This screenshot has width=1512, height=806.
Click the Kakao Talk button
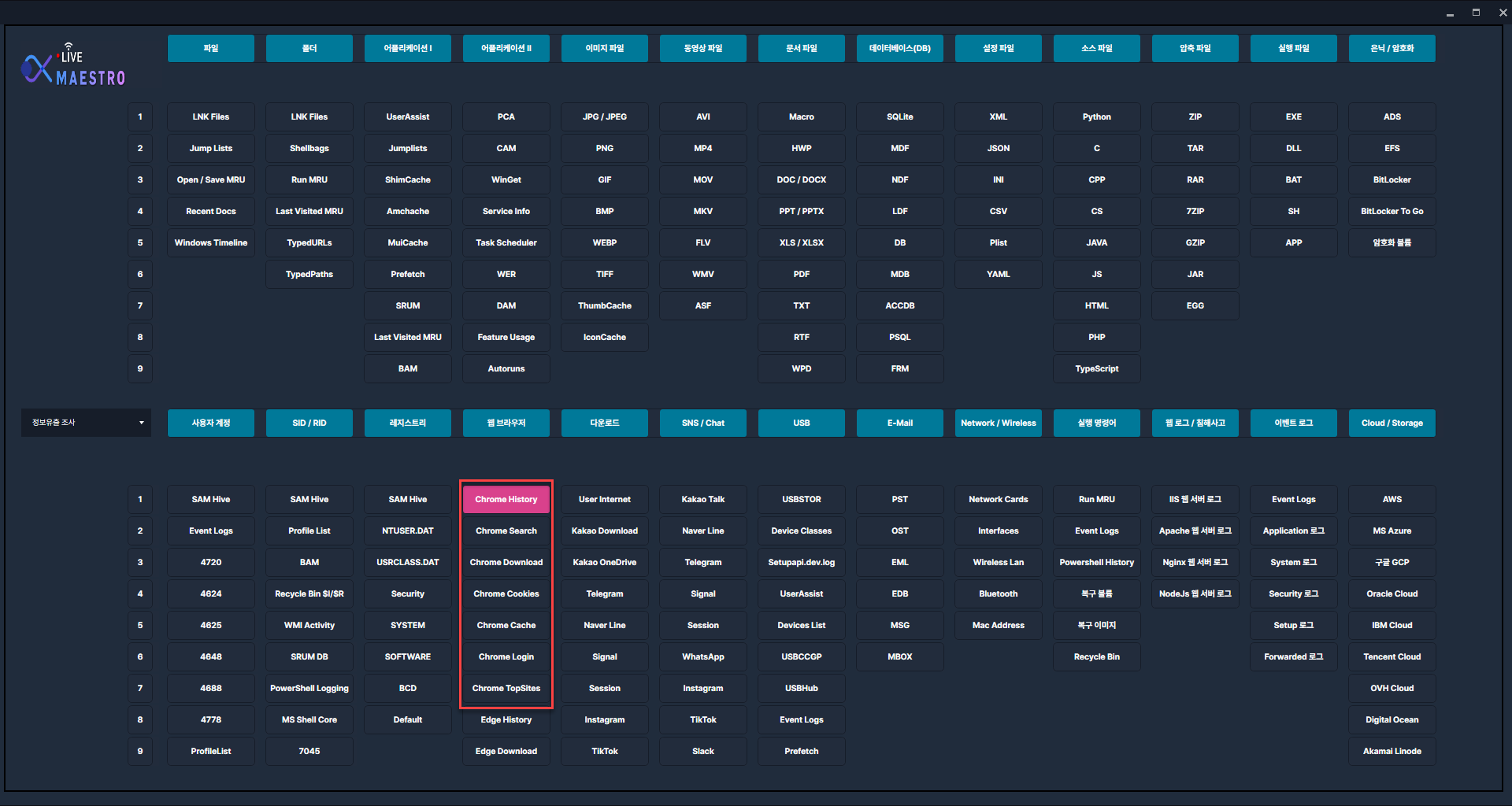pos(702,499)
